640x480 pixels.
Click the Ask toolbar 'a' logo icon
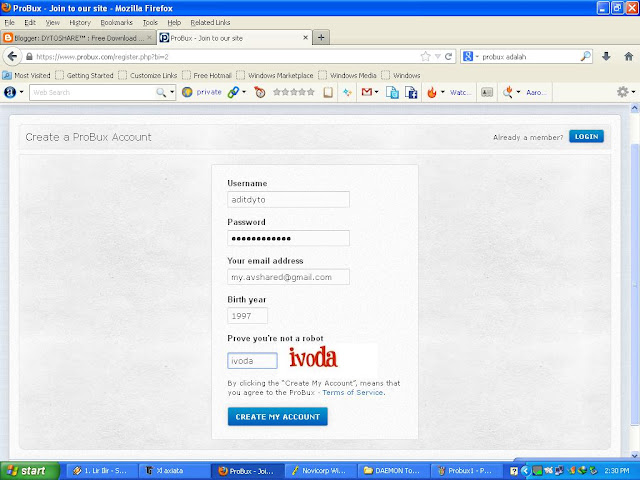pos(10,92)
